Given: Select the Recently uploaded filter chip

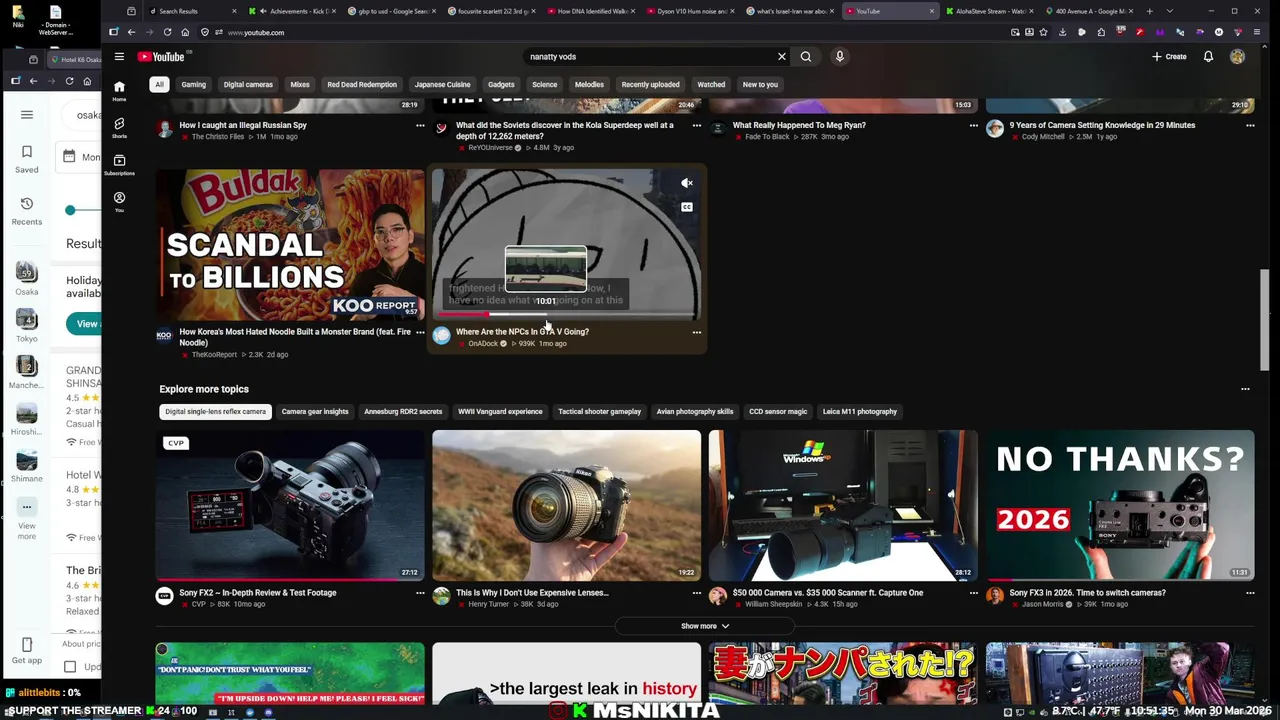Looking at the screenshot, I should [x=650, y=85].
